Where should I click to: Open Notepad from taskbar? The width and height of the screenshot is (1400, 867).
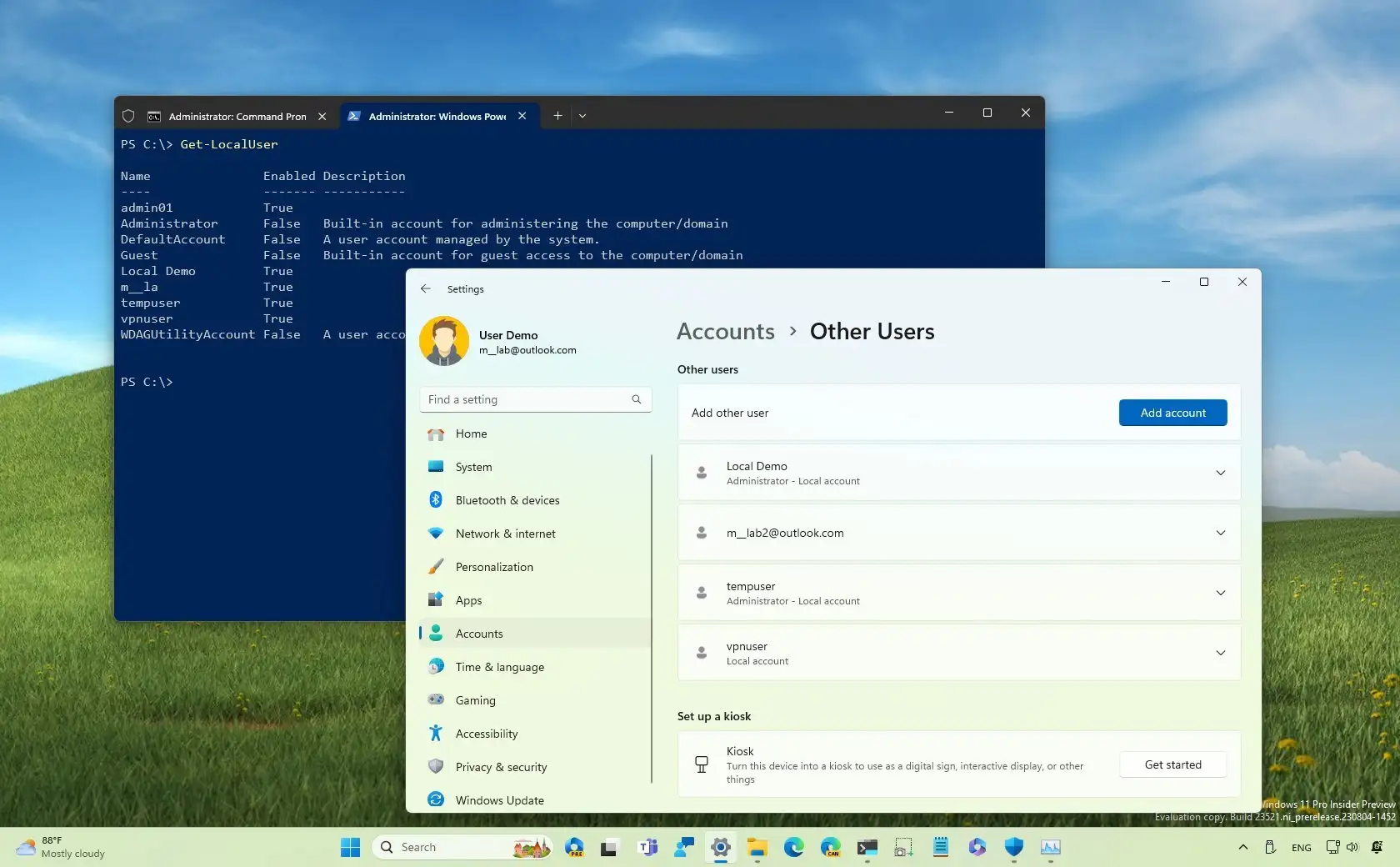coord(941,847)
